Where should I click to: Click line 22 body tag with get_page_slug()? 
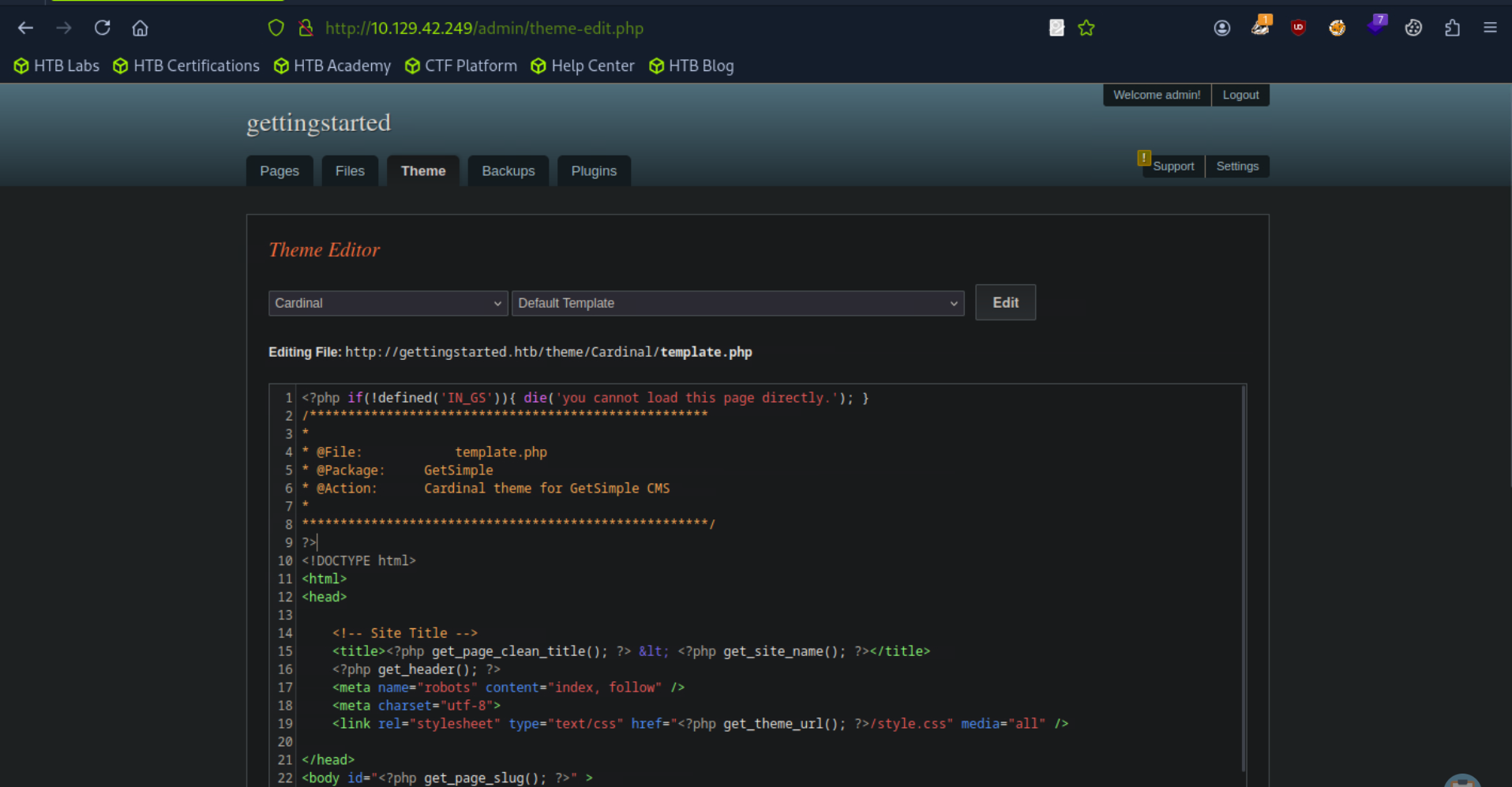pyautogui.click(x=447, y=778)
